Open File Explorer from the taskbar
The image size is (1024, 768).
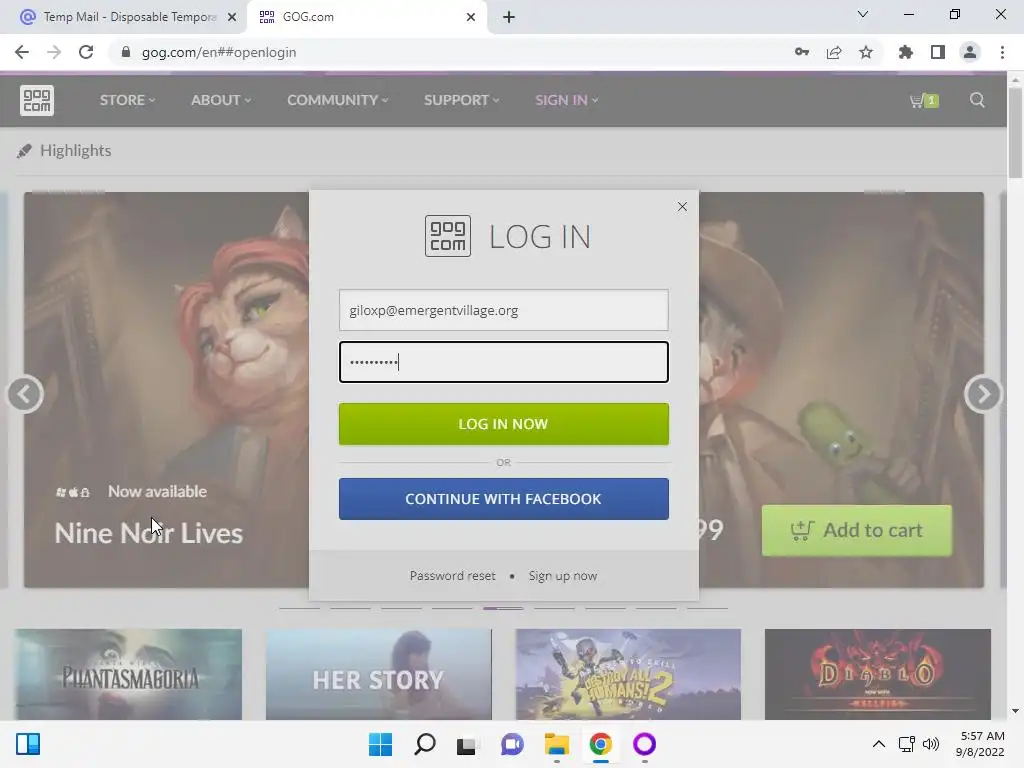pos(556,744)
